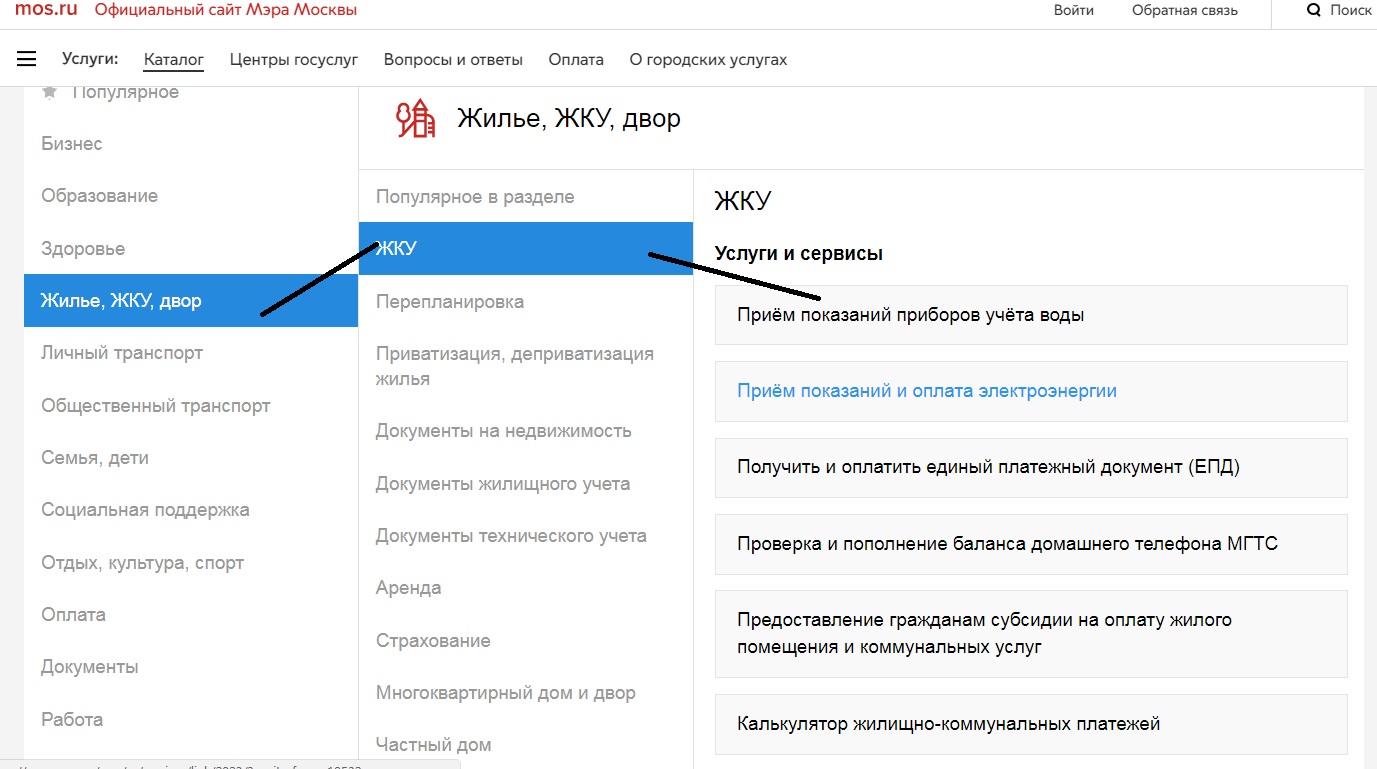Open Документы жилищного учета subsection
1377x769 pixels.
coord(526,484)
